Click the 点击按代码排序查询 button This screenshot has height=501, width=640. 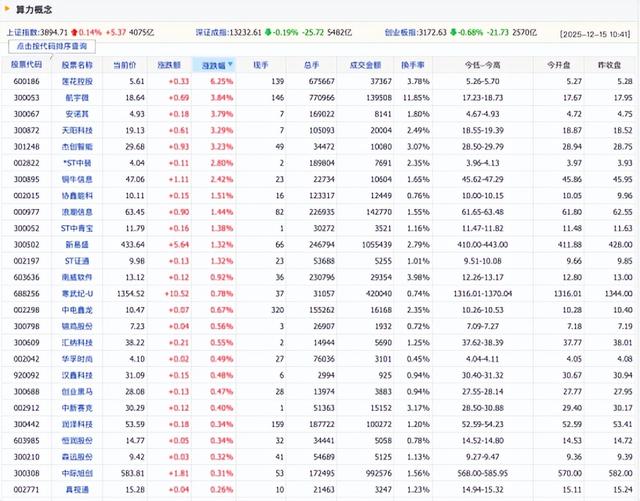coord(52,46)
